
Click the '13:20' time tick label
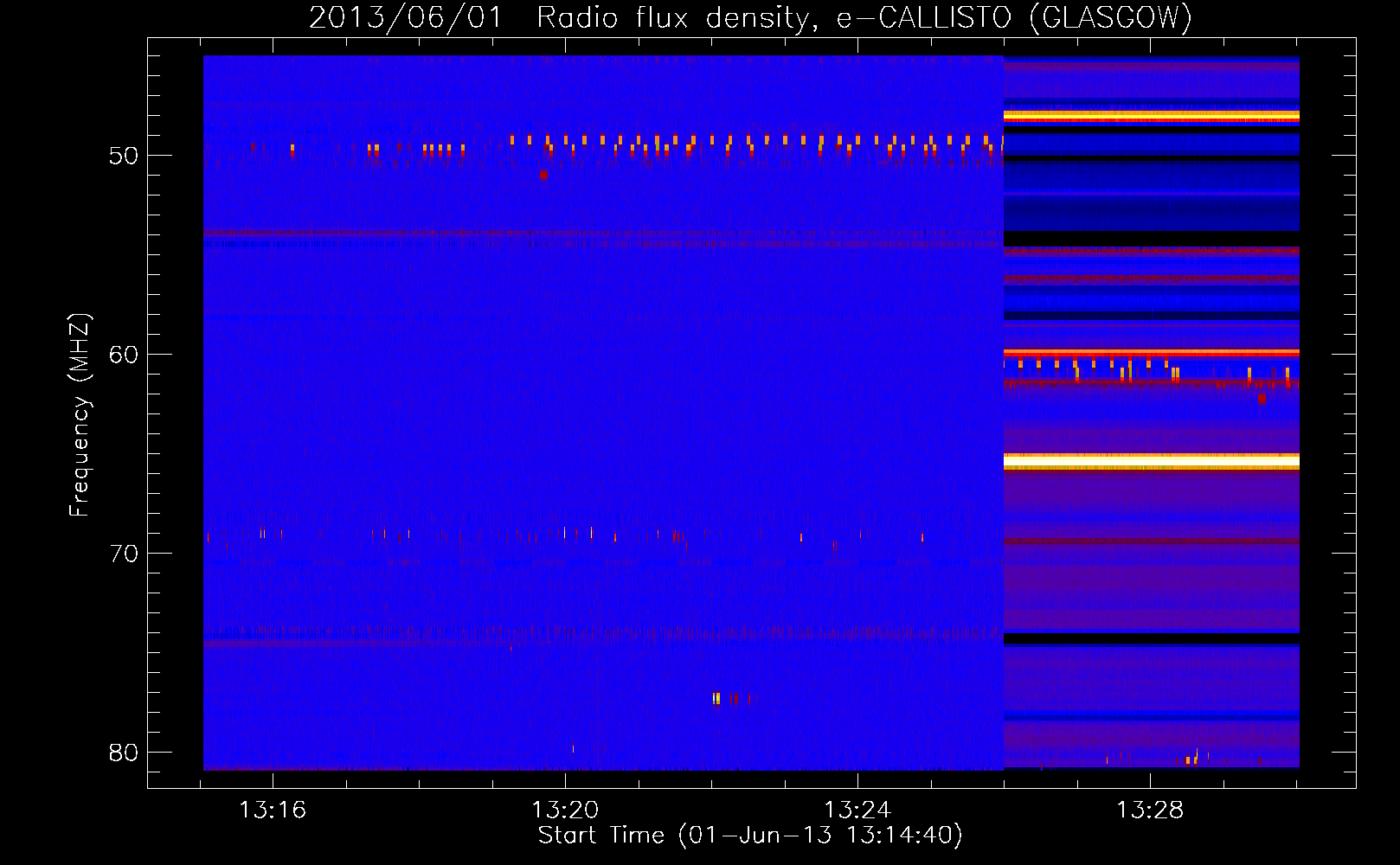point(565,811)
